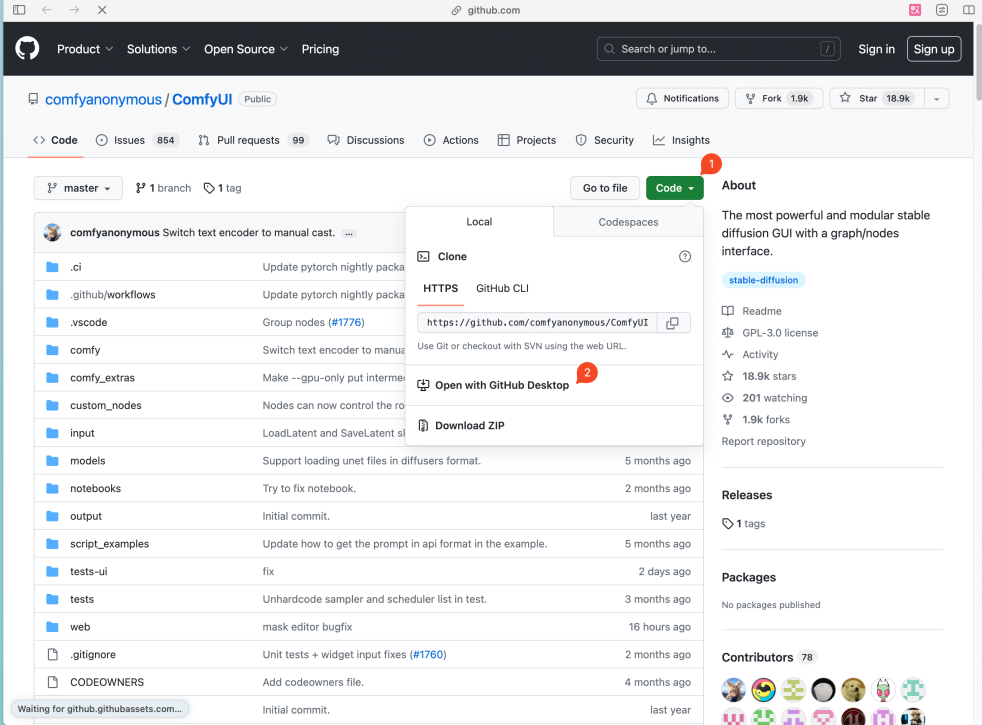982x725 pixels.
Task: Click the Fork button
Action: pyautogui.click(x=778, y=98)
